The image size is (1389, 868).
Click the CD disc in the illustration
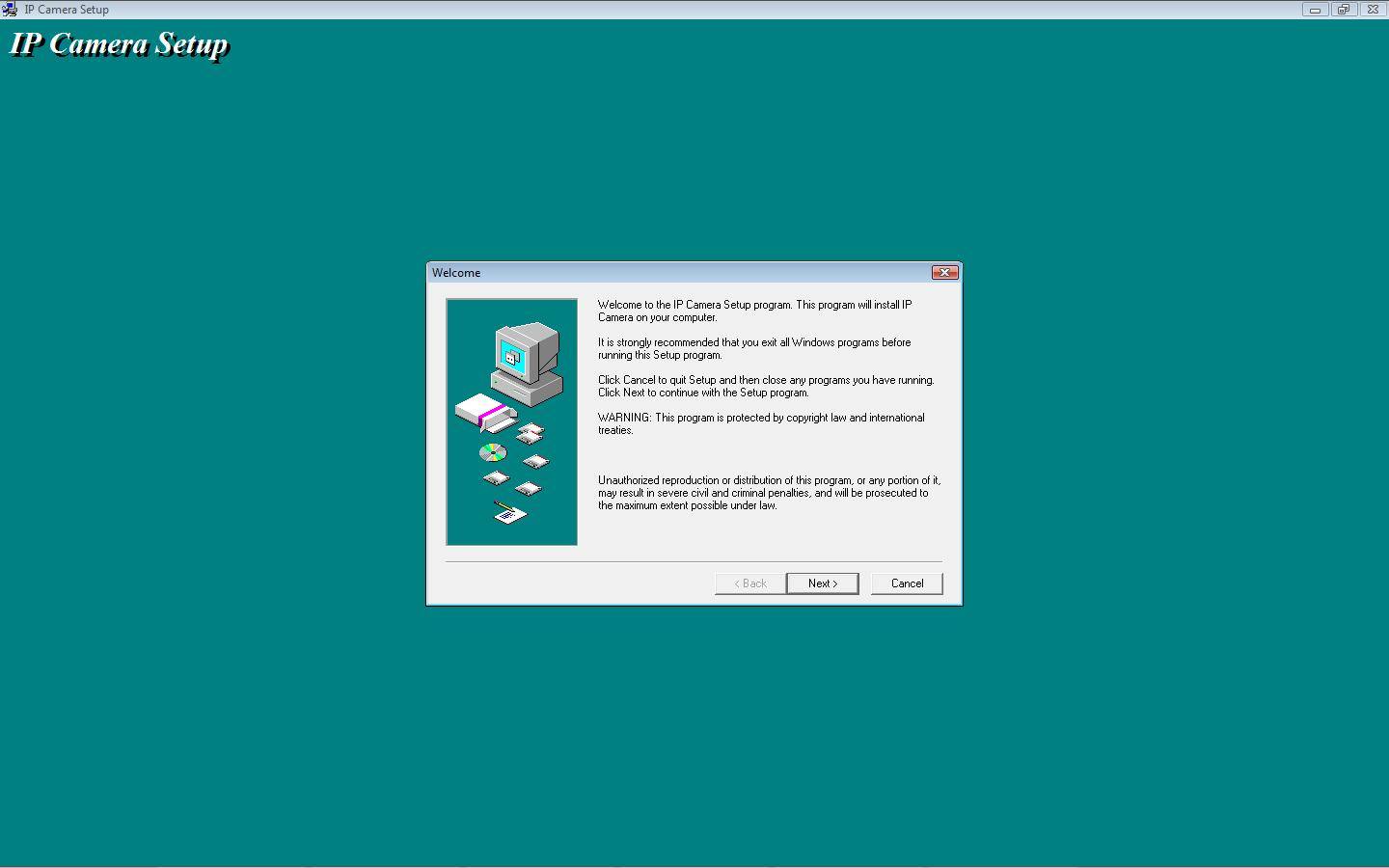(492, 452)
